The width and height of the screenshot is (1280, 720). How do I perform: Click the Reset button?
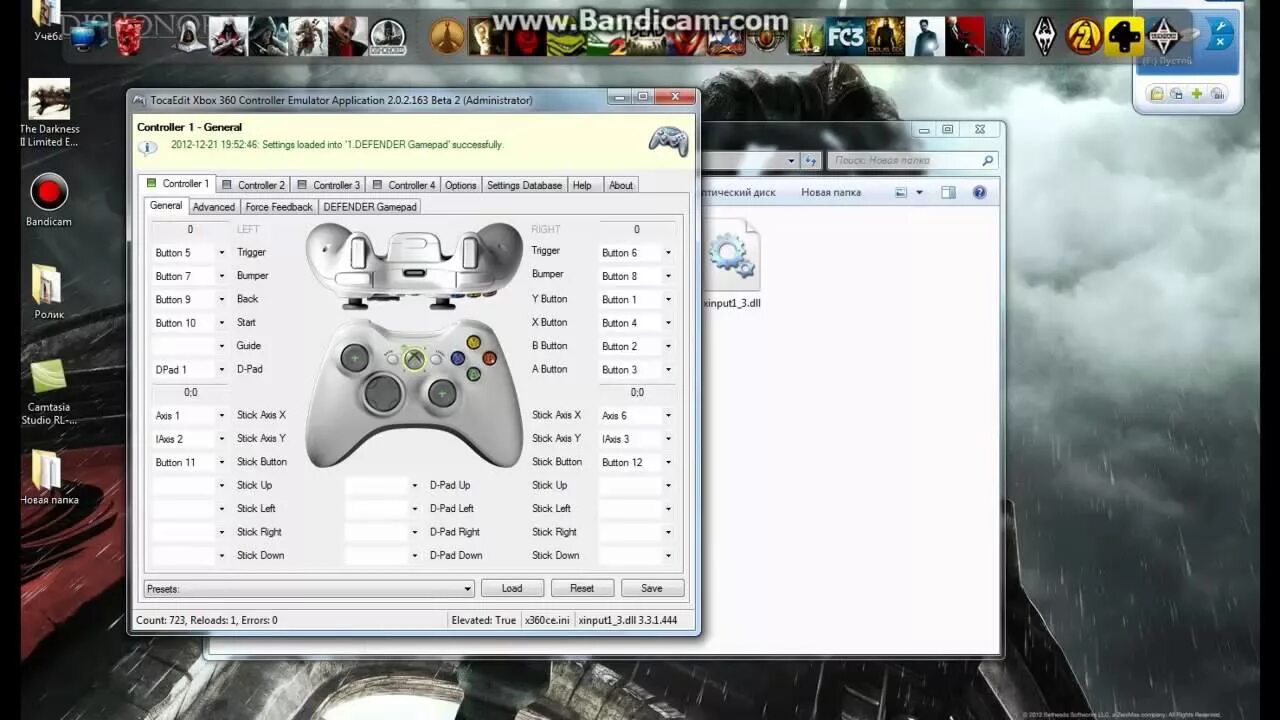[582, 588]
